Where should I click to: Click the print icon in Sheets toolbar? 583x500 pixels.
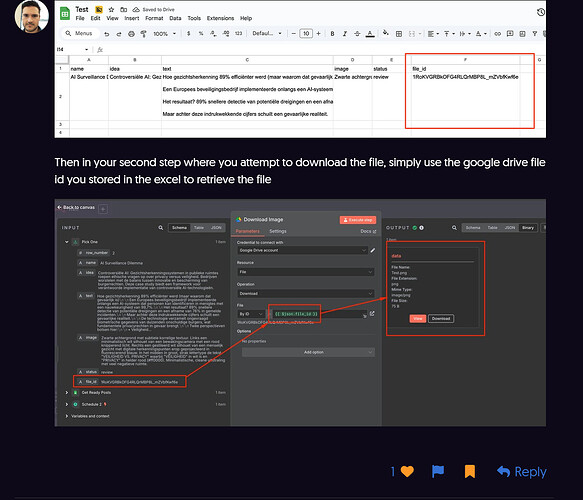[131, 34]
